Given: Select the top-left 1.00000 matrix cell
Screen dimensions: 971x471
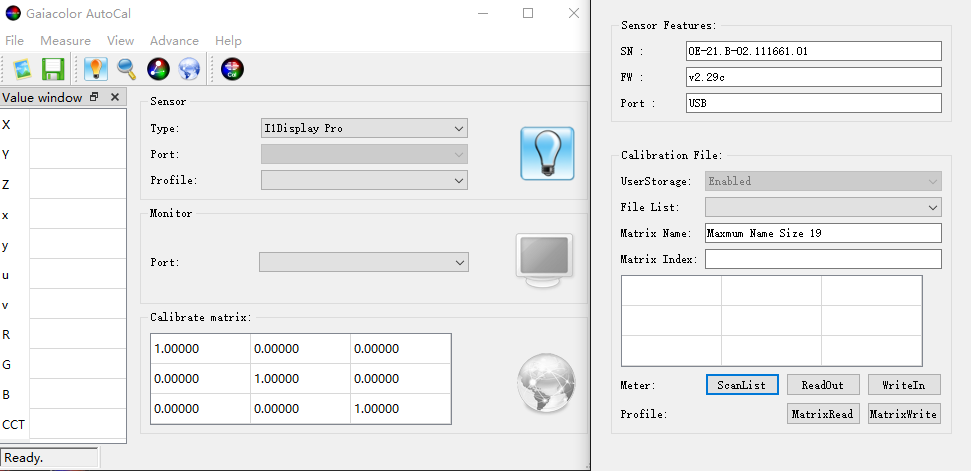Looking at the screenshot, I should (201, 348).
